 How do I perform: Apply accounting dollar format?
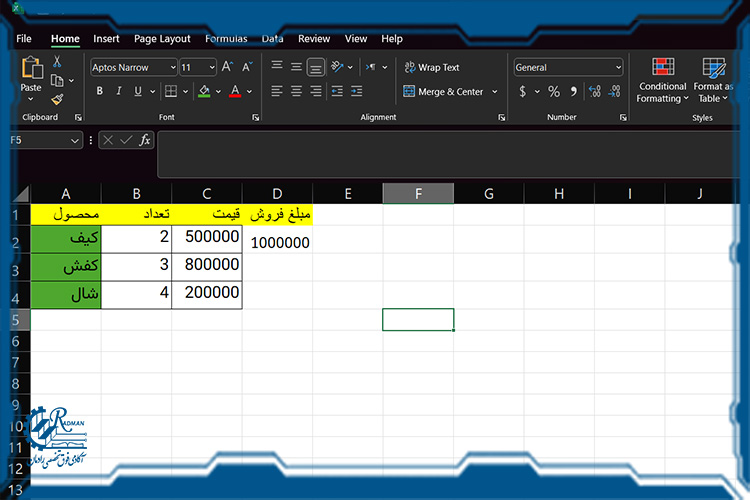tap(523, 91)
